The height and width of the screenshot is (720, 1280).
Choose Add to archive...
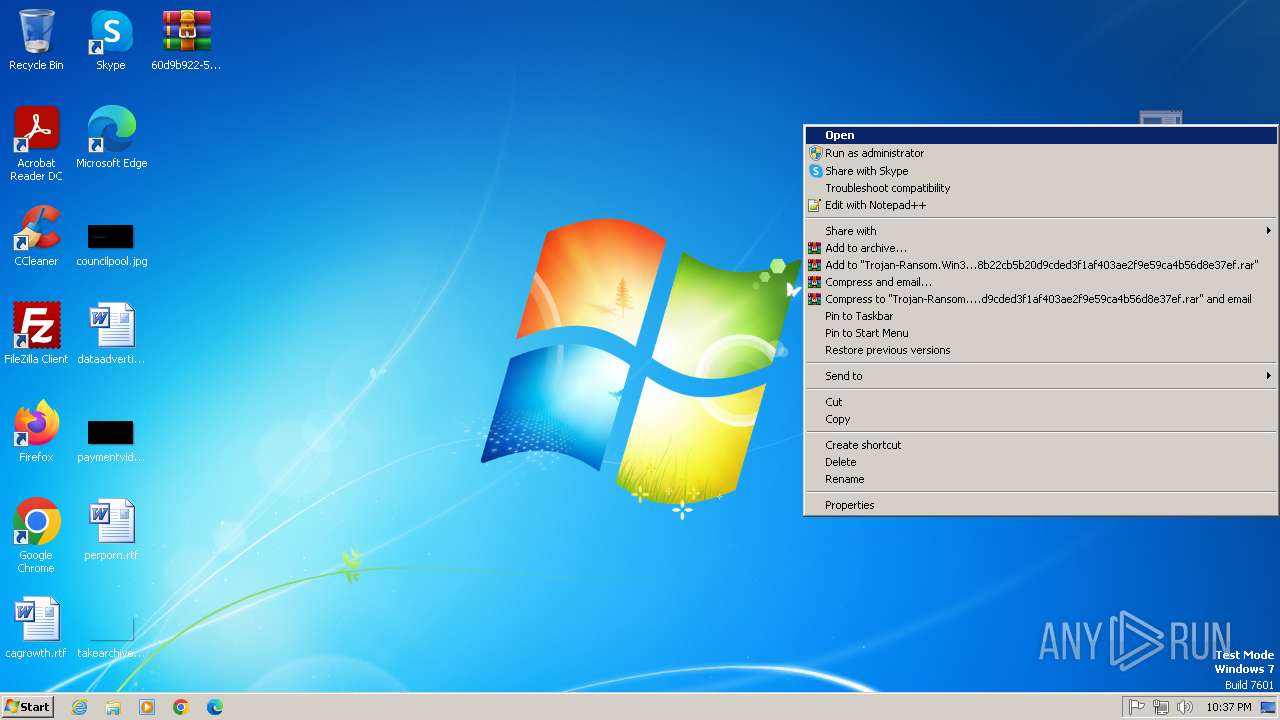[1041, 248]
